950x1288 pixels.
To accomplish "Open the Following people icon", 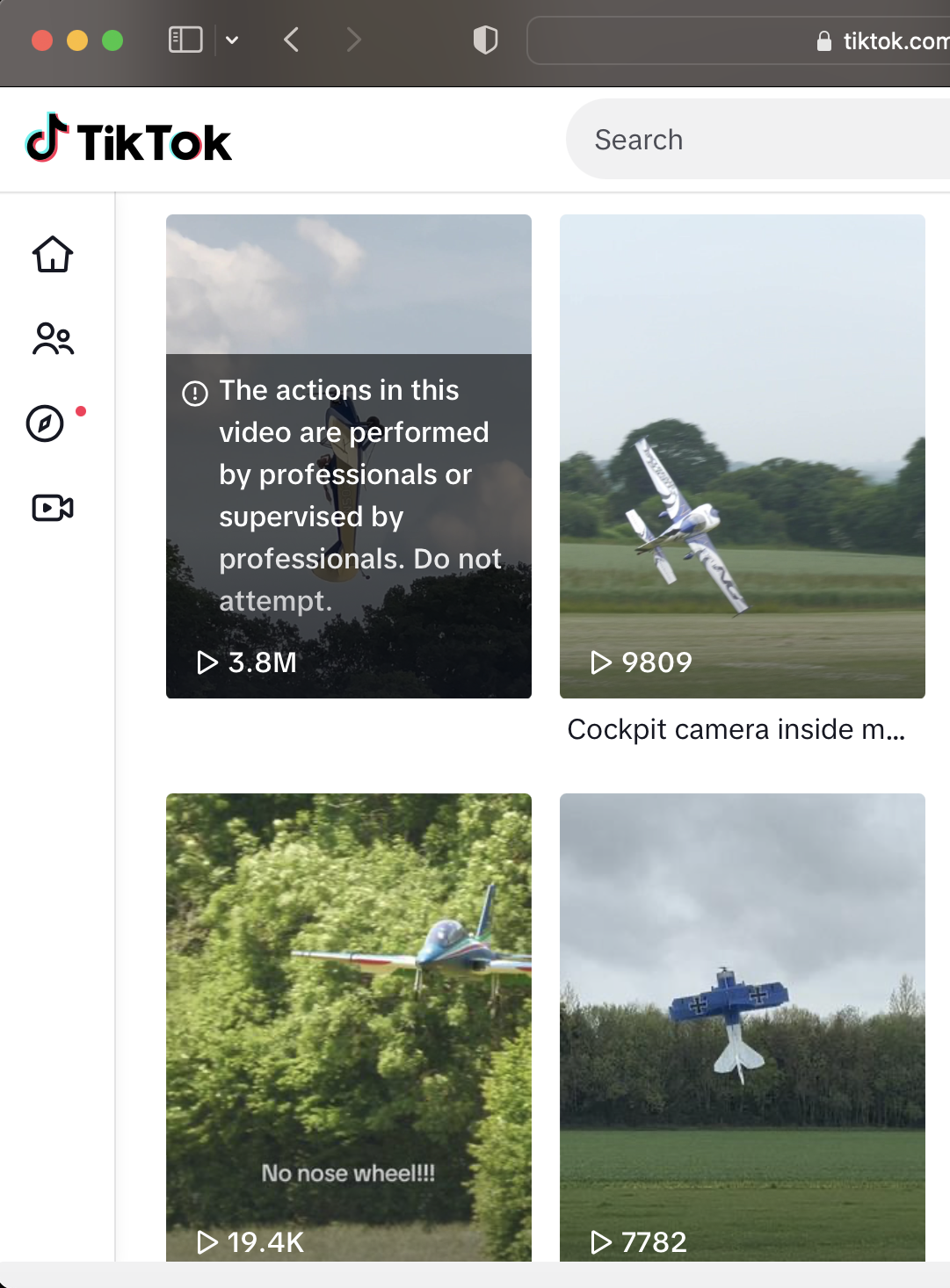I will coord(53,339).
